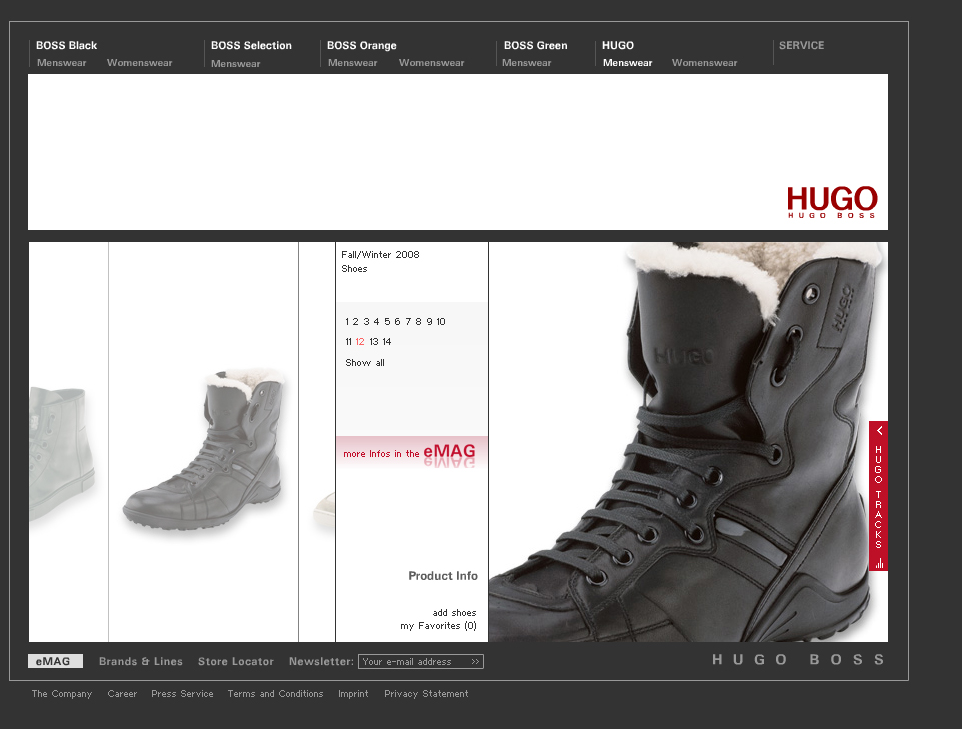The image size is (962, 729).
Task: Select the faded fur-lined boot thumbnail
Action: pyautogui.click(x=204, y=450)
